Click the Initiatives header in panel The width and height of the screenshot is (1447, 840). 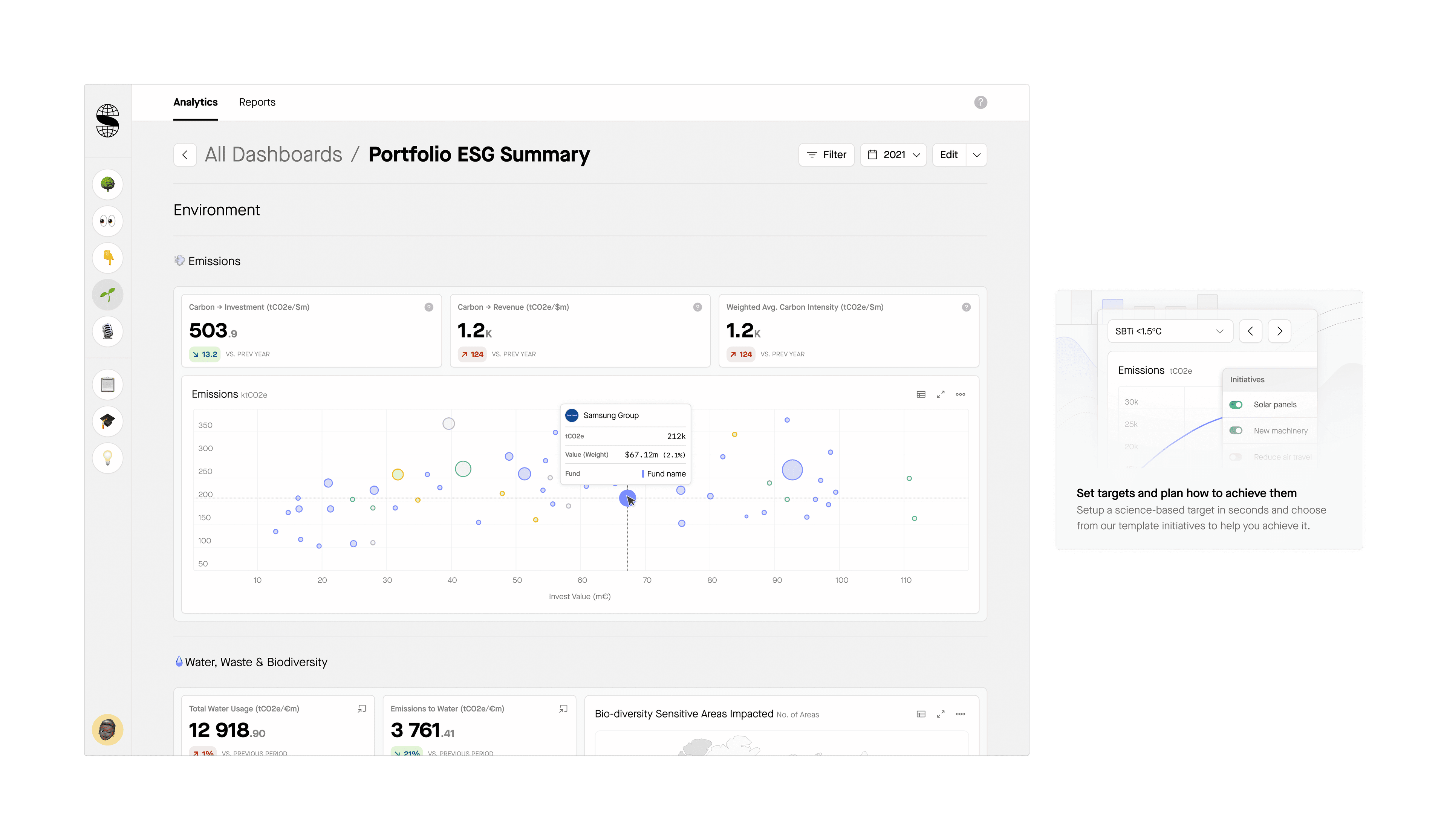pos(1247,380)
